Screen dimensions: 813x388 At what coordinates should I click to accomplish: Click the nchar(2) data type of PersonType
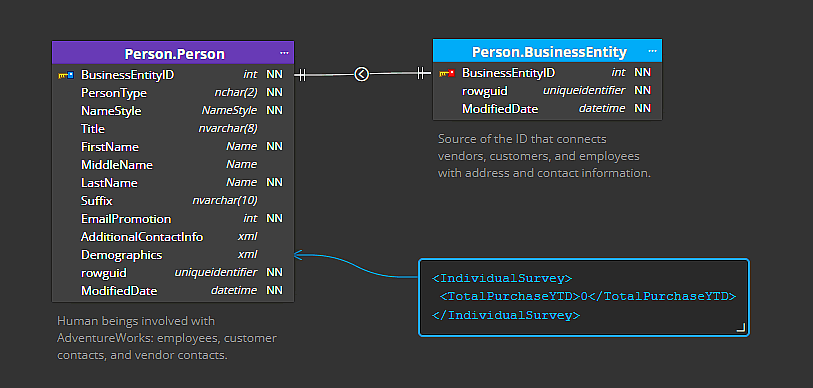(x=235, y=93)
